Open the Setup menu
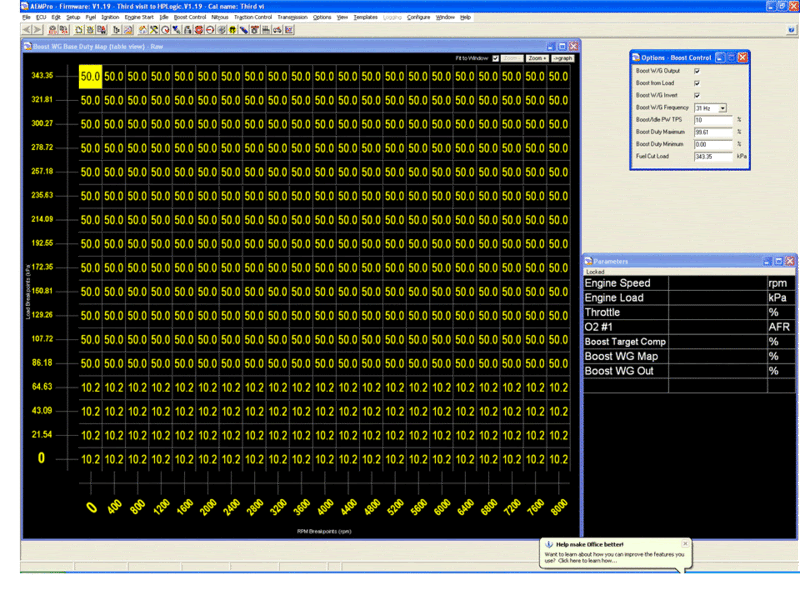Image resolution: width=800 pixels, height=600 pixels. click(x=73, y=17)
